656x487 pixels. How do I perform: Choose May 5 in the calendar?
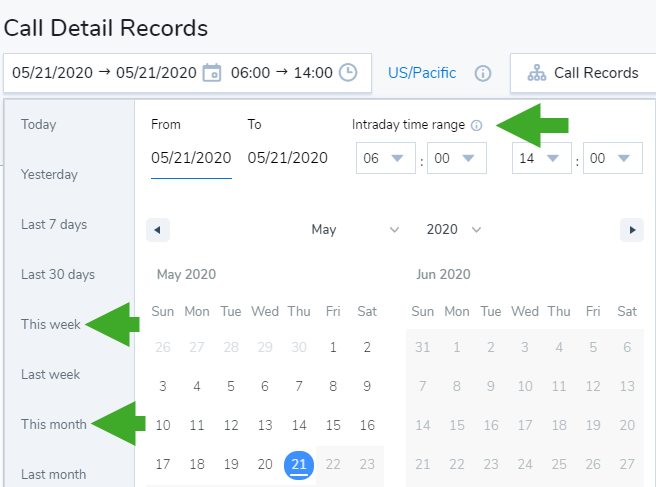pos(231,386)
